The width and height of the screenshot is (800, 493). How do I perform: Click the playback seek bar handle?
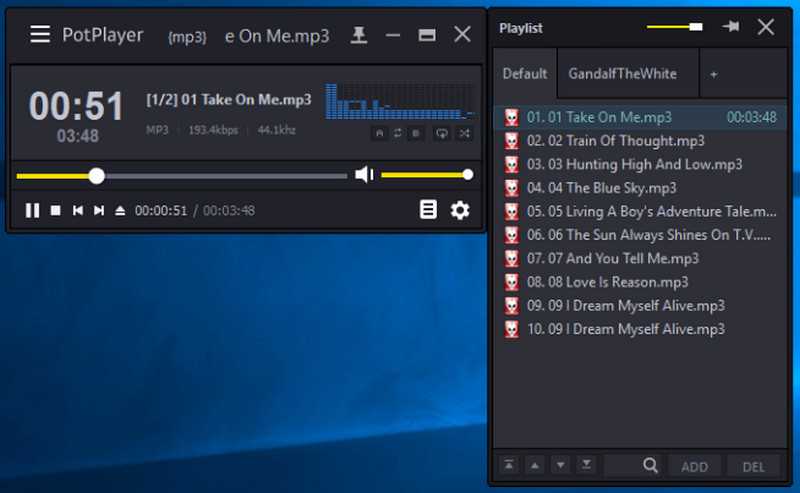[x=96, y=176]
